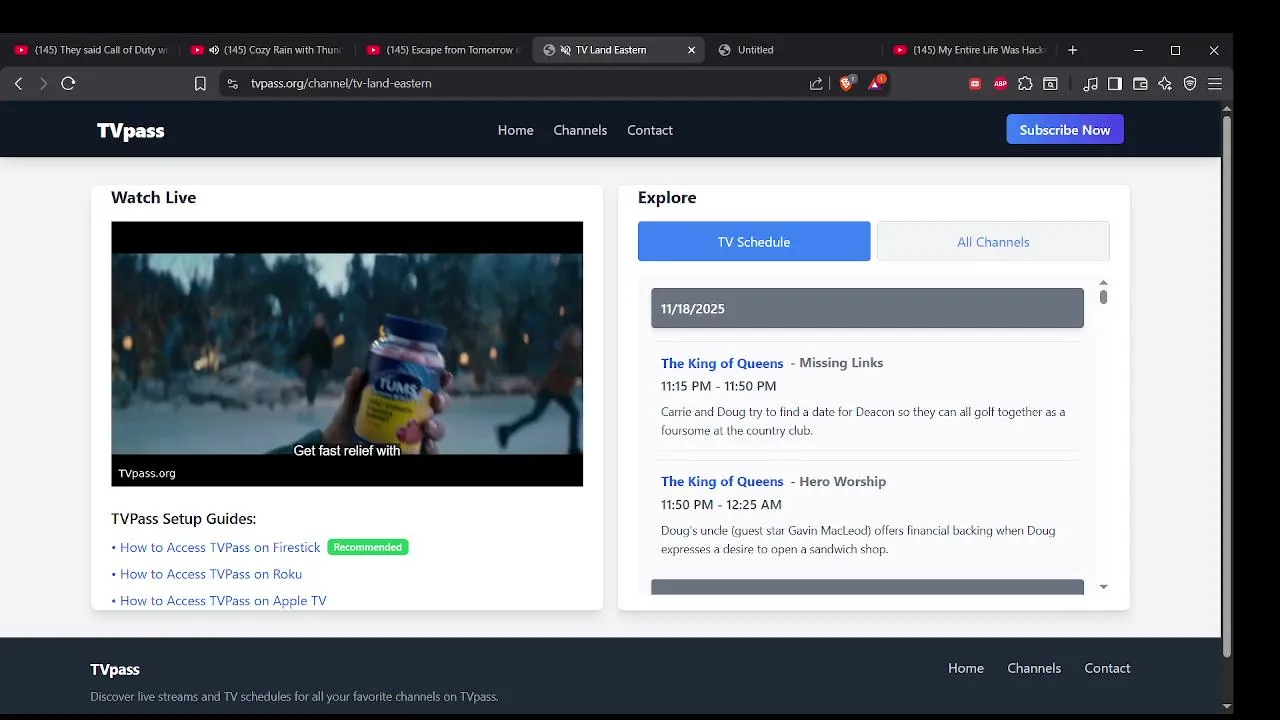Open Home link in the footer
This screenshot has width=1280, height=720.
(966, 668)
